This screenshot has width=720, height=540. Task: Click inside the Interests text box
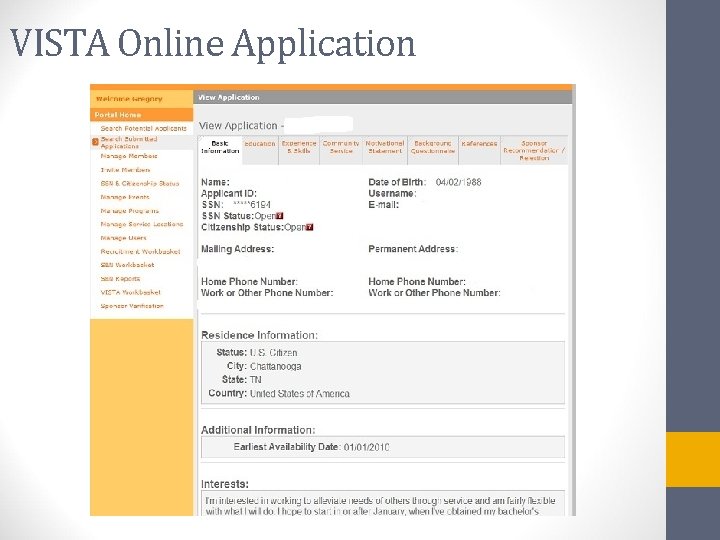coord(383,504)
